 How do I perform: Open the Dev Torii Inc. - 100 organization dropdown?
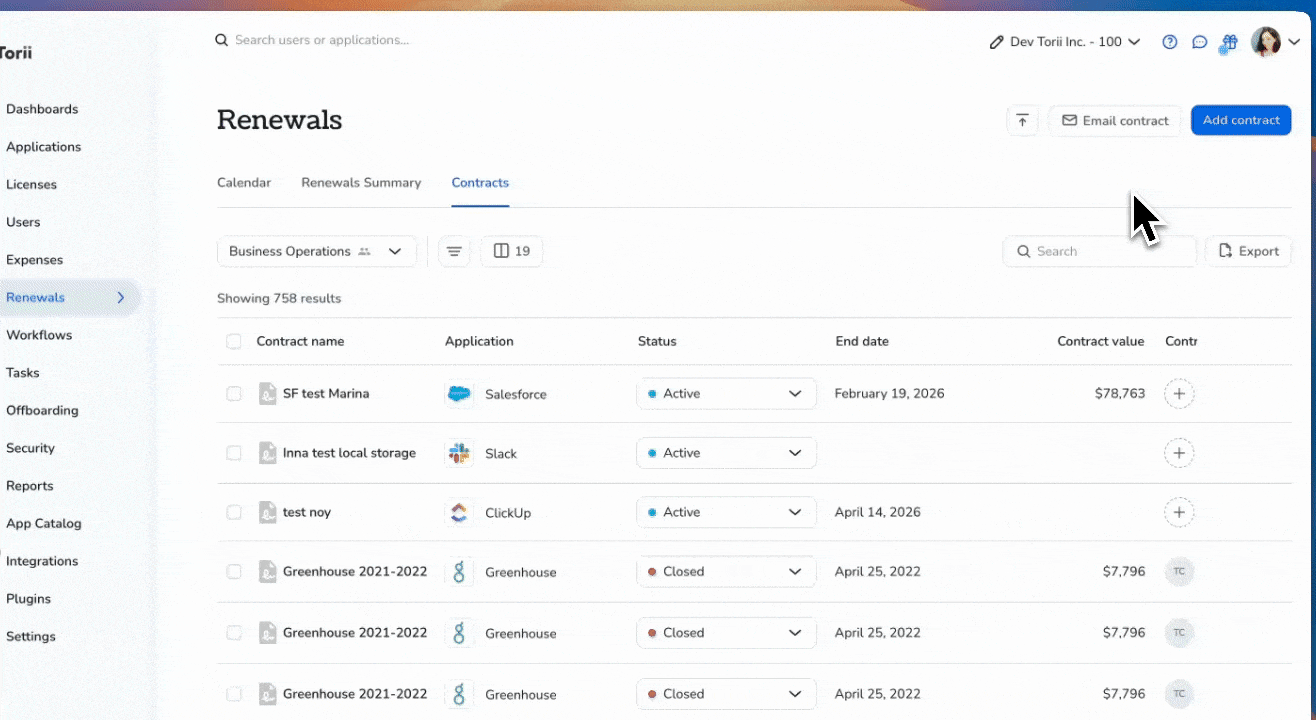pos(1065,42)
